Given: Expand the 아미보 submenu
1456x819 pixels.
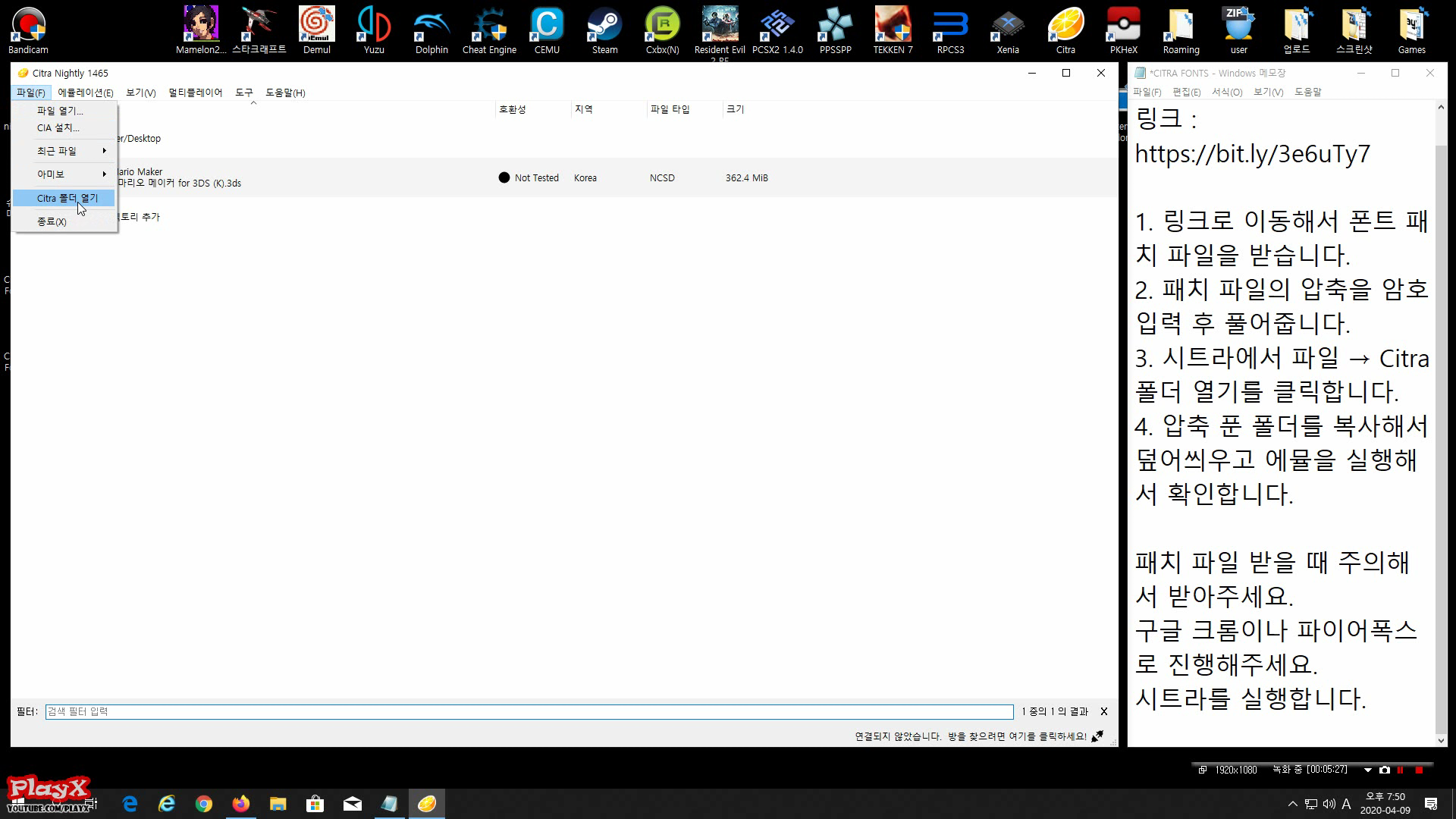Looking at the screenshot, I should pyautogui.click(x=68, y=174).
